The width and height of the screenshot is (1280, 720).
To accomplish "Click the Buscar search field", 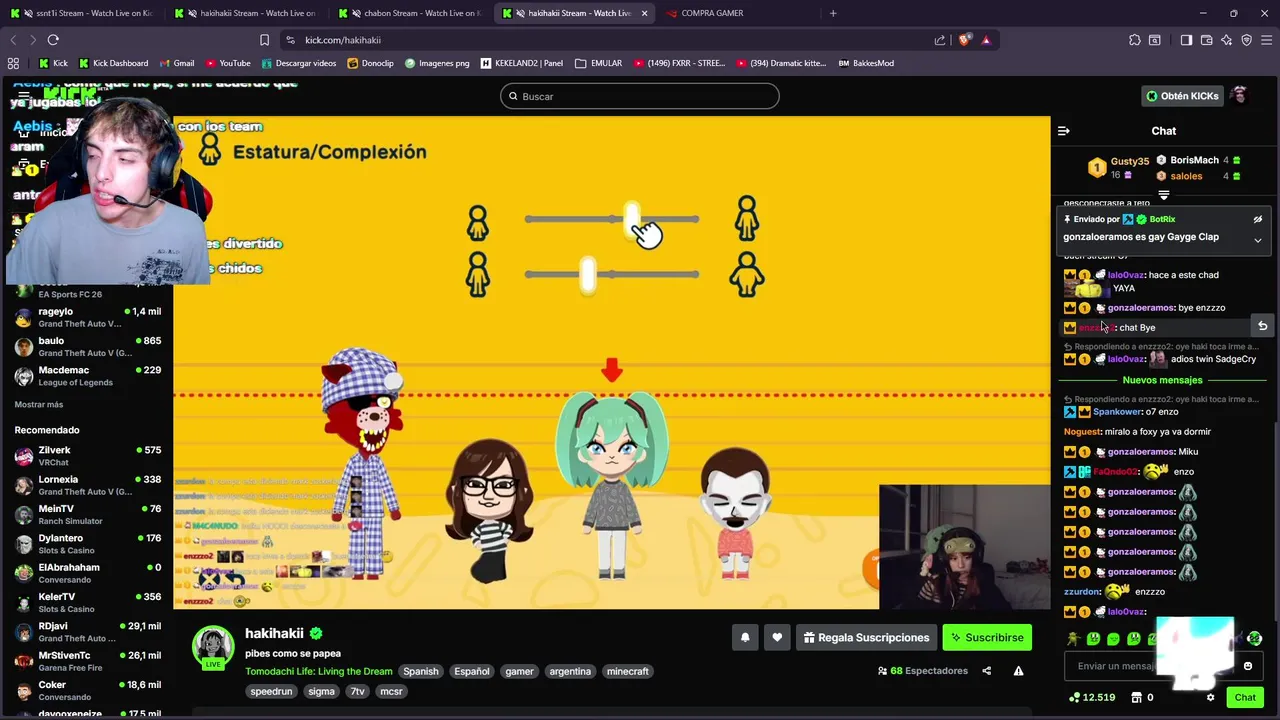I will tap(640, 96).
